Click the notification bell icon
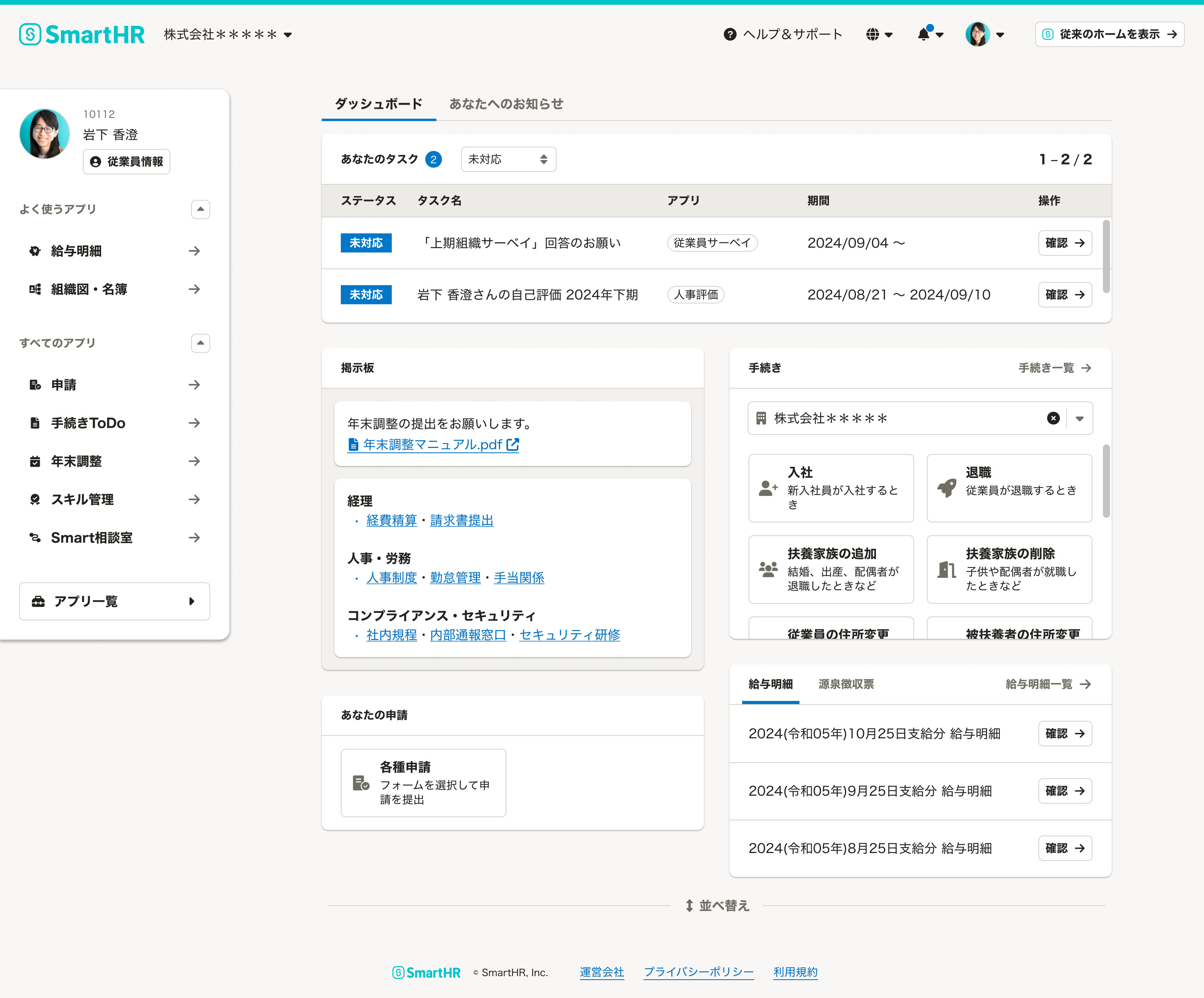Viewport: 1204px width, 998px height. coord(924,34)
